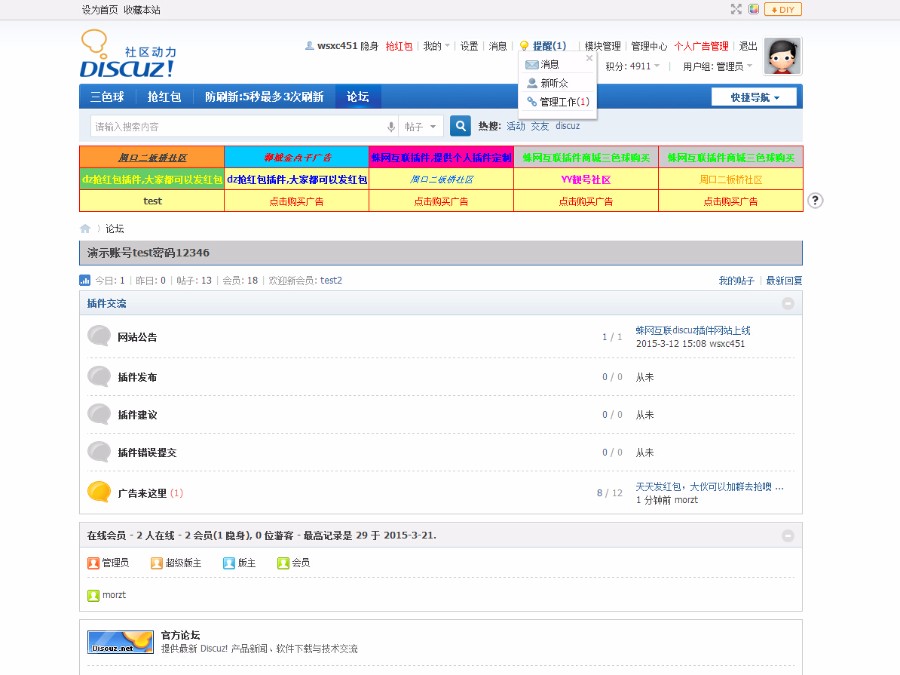Click hot search term 交友
This screenshot has height=675, width=900.
[x=540, y=126]
